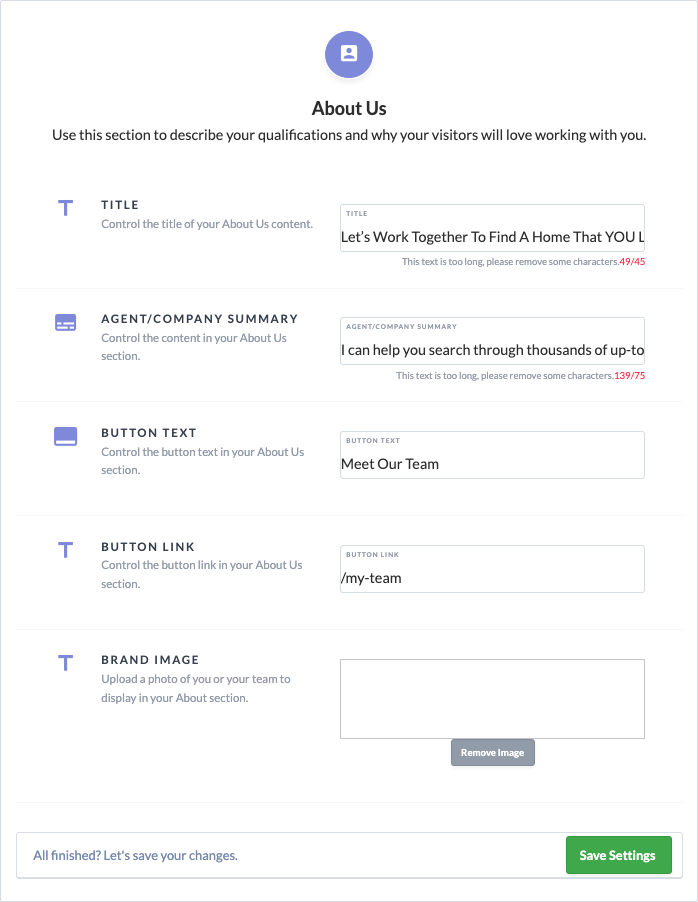The height and width of the screenshot is (902, 698).
Task: Click the Agent/Company Summary card icon
Action: point(66,323)
